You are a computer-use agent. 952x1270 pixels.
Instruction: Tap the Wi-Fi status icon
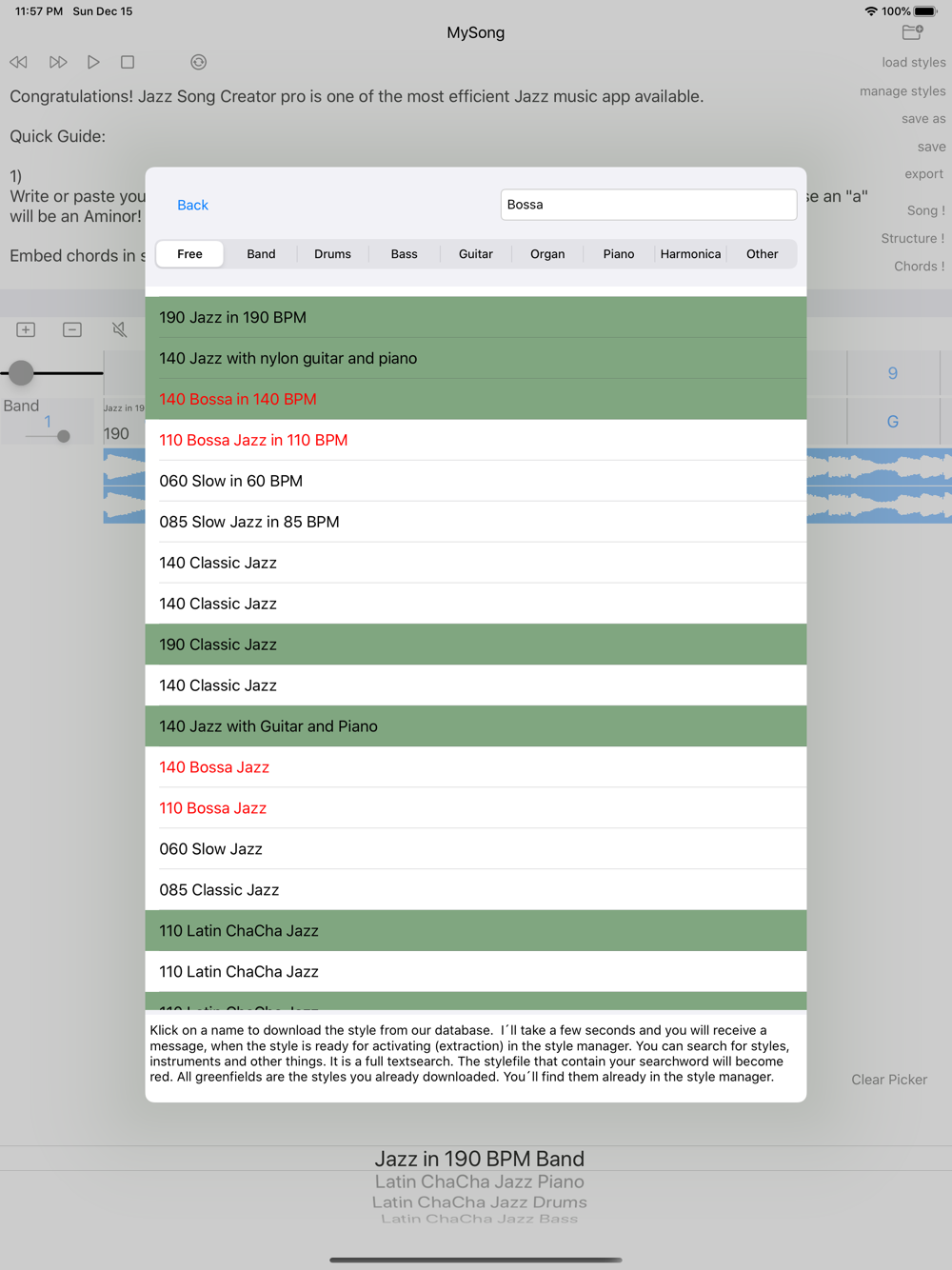click(871, 11)
